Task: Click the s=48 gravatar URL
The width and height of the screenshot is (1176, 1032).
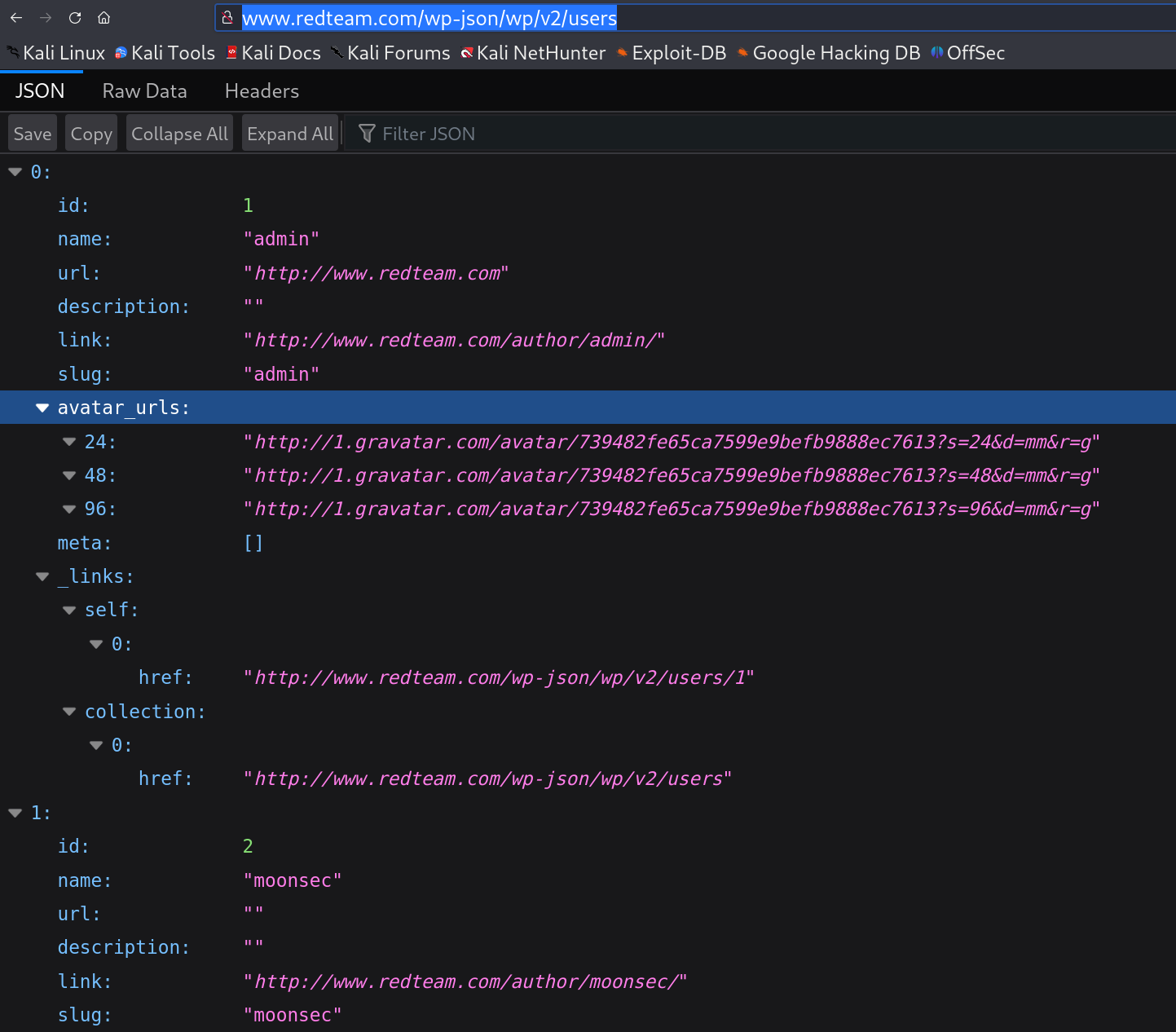Action: point(672,475)
